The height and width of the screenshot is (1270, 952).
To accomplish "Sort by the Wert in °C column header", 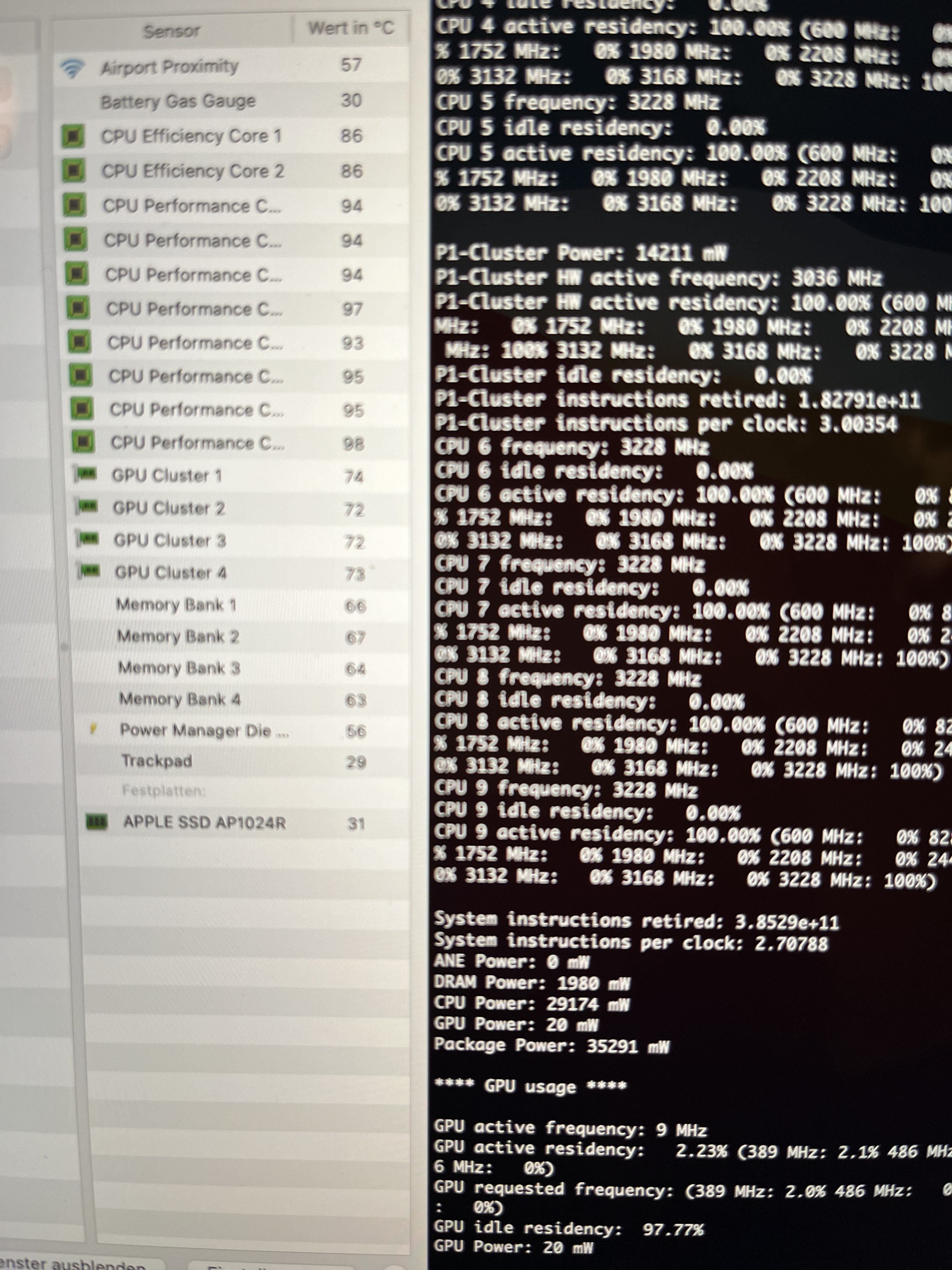I will [x=351, y=27].
